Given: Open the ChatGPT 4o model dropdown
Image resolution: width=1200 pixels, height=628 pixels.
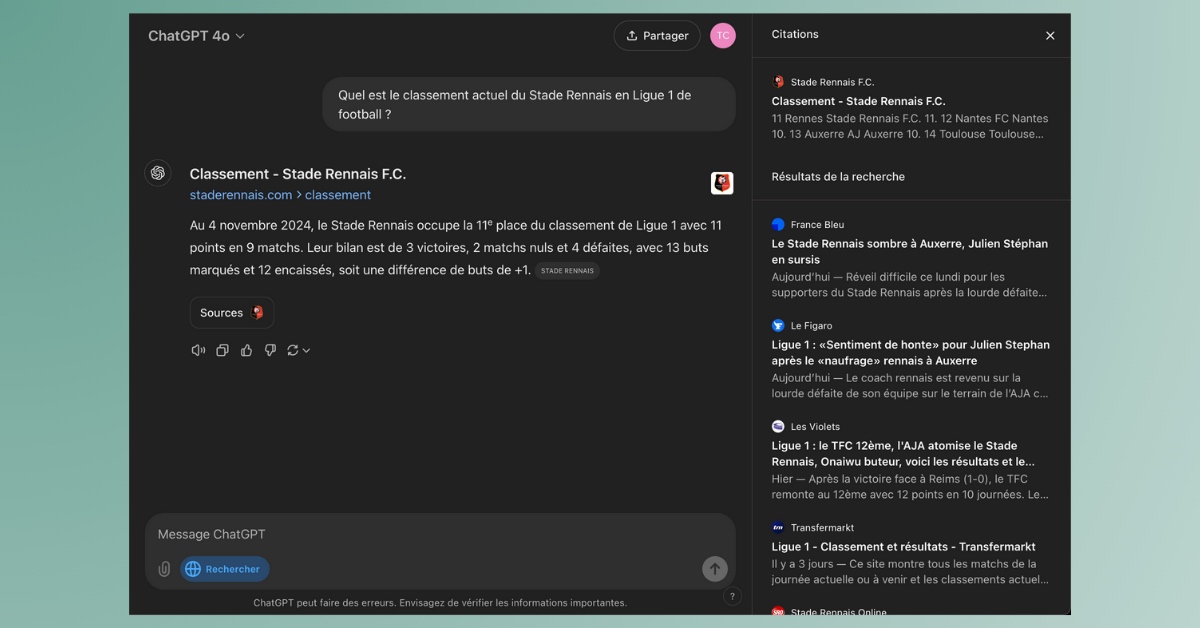Looking at the screenshot, I should [196, 36].
